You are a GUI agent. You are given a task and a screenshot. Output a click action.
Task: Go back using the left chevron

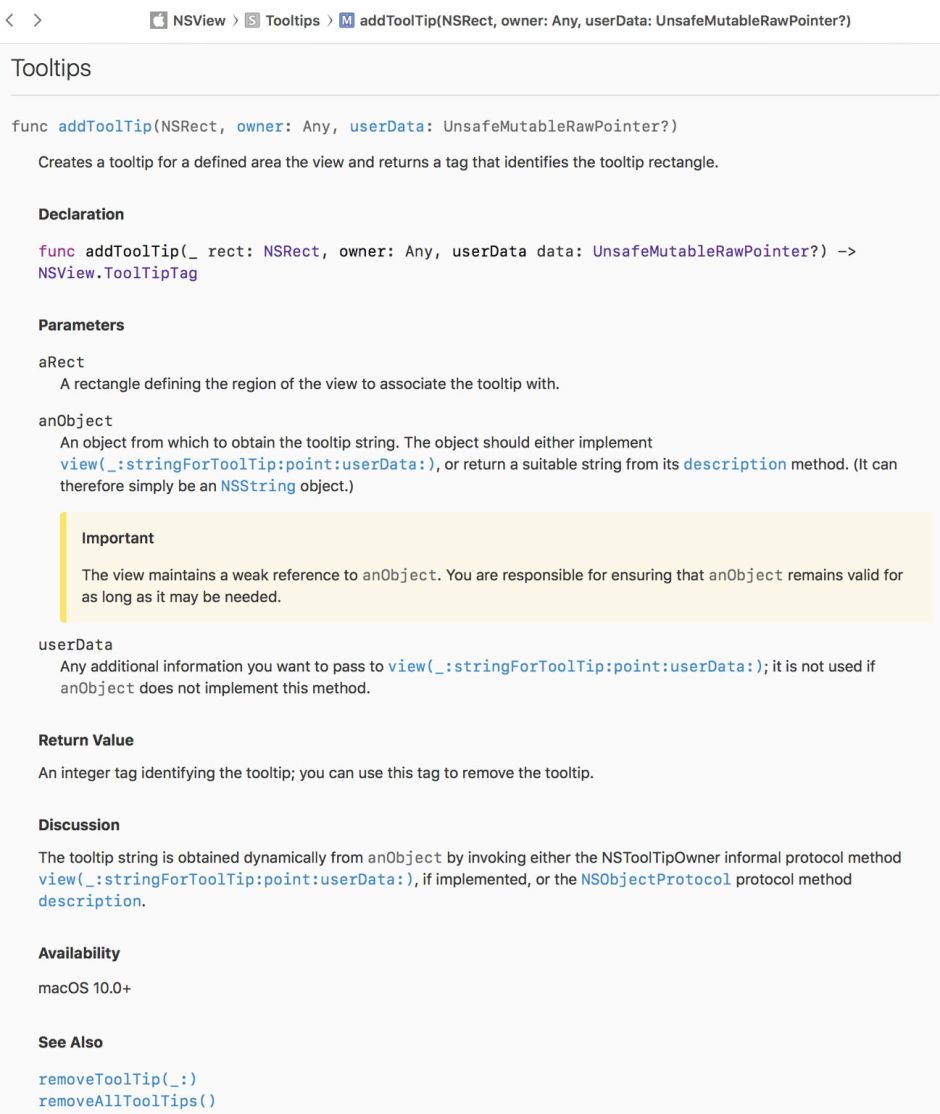(x=10, y=20)
